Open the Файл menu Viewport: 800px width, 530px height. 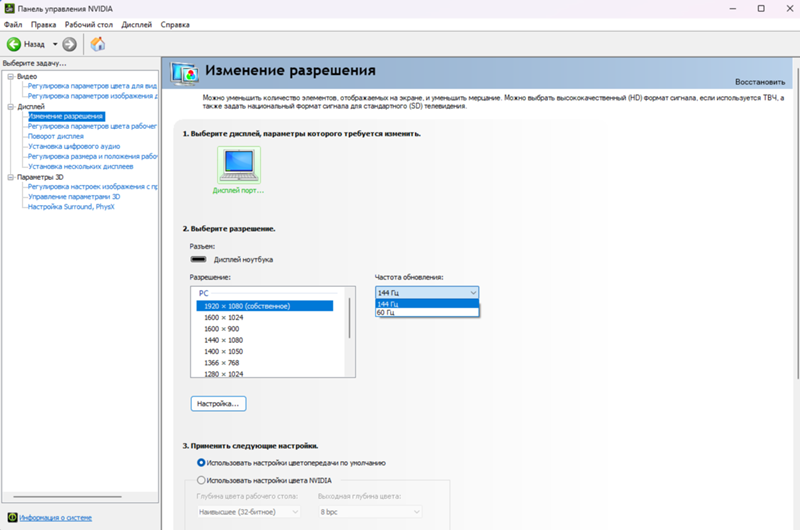tap(13, 24)
